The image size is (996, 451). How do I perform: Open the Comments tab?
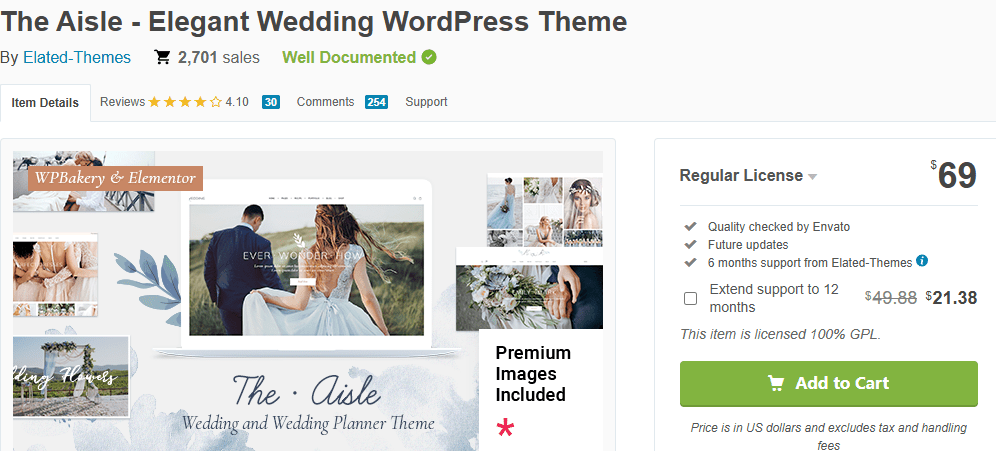[x=325, y=102]
